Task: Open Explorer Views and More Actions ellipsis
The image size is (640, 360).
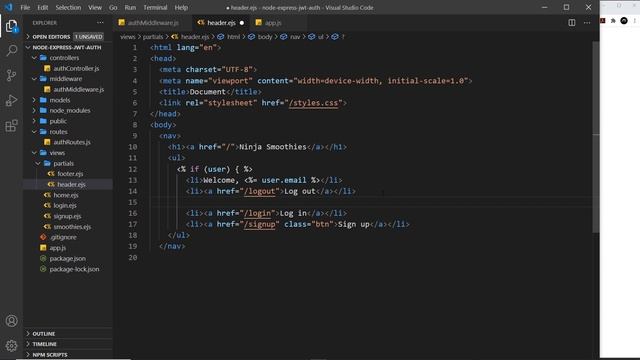Action: coord(100,23)
